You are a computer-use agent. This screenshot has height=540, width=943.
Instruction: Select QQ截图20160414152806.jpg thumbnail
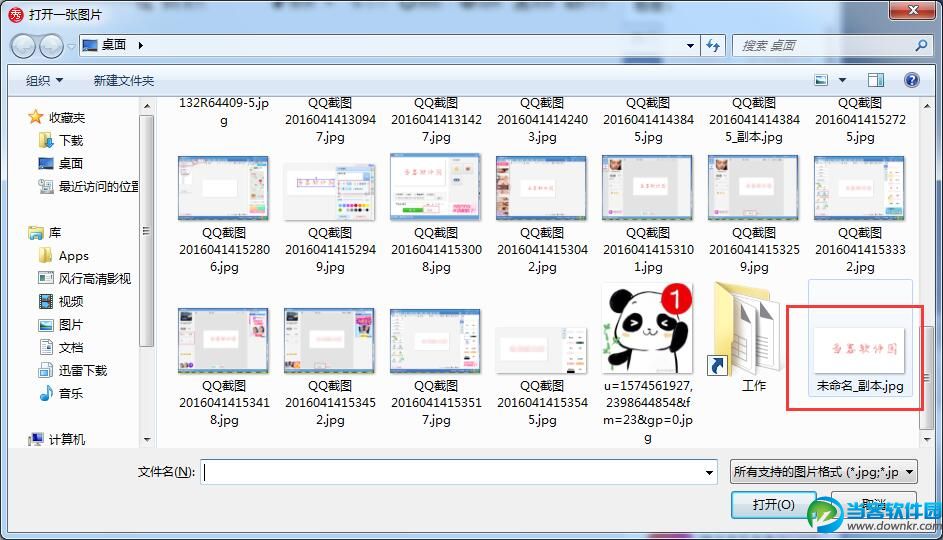[x=224, y=188]
